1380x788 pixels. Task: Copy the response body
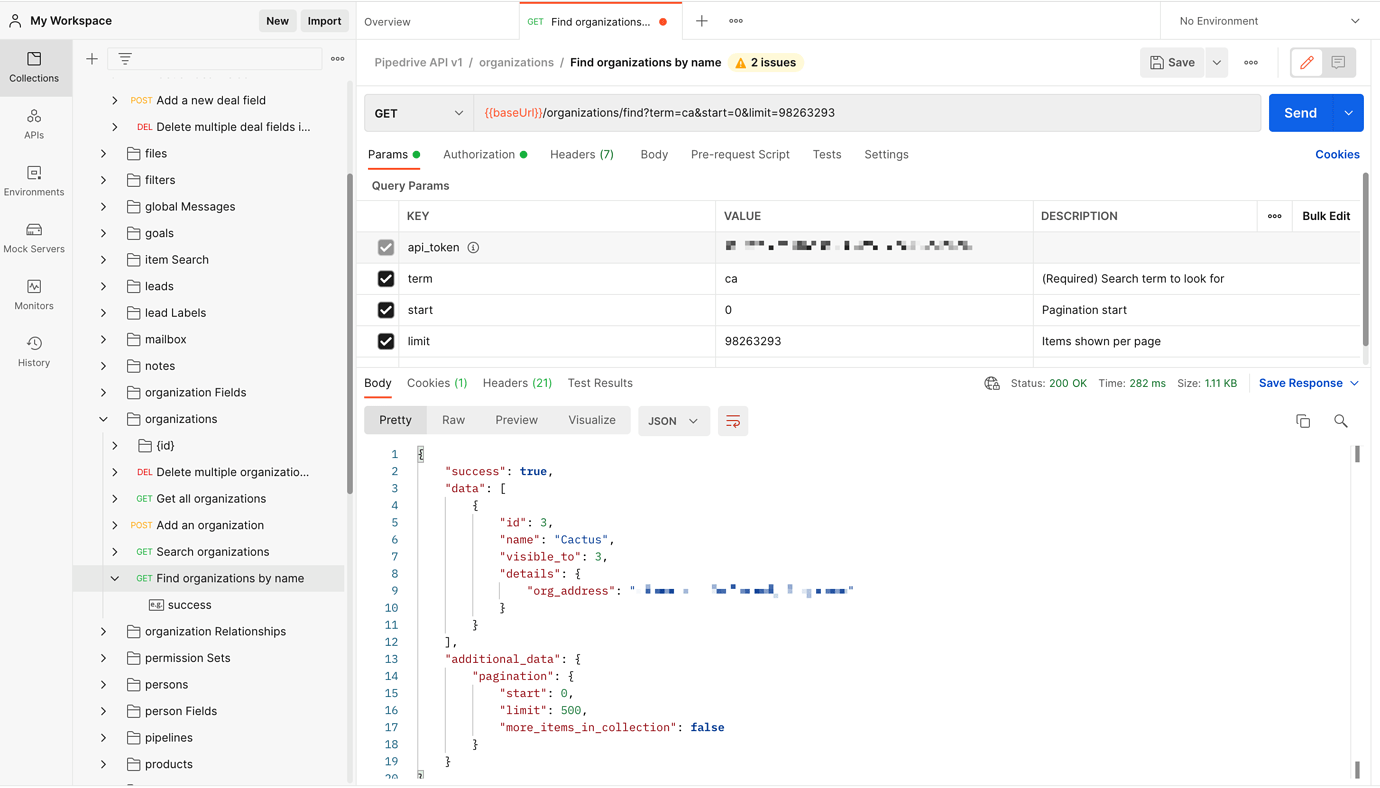(x=1303, y=422)
